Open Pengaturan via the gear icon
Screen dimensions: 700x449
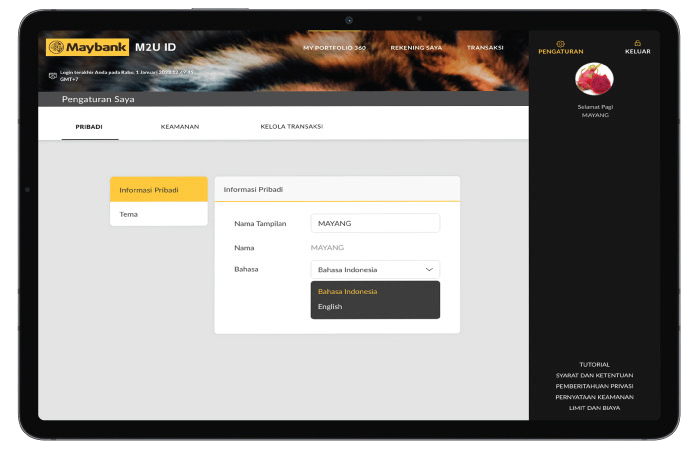pos(560,44)
